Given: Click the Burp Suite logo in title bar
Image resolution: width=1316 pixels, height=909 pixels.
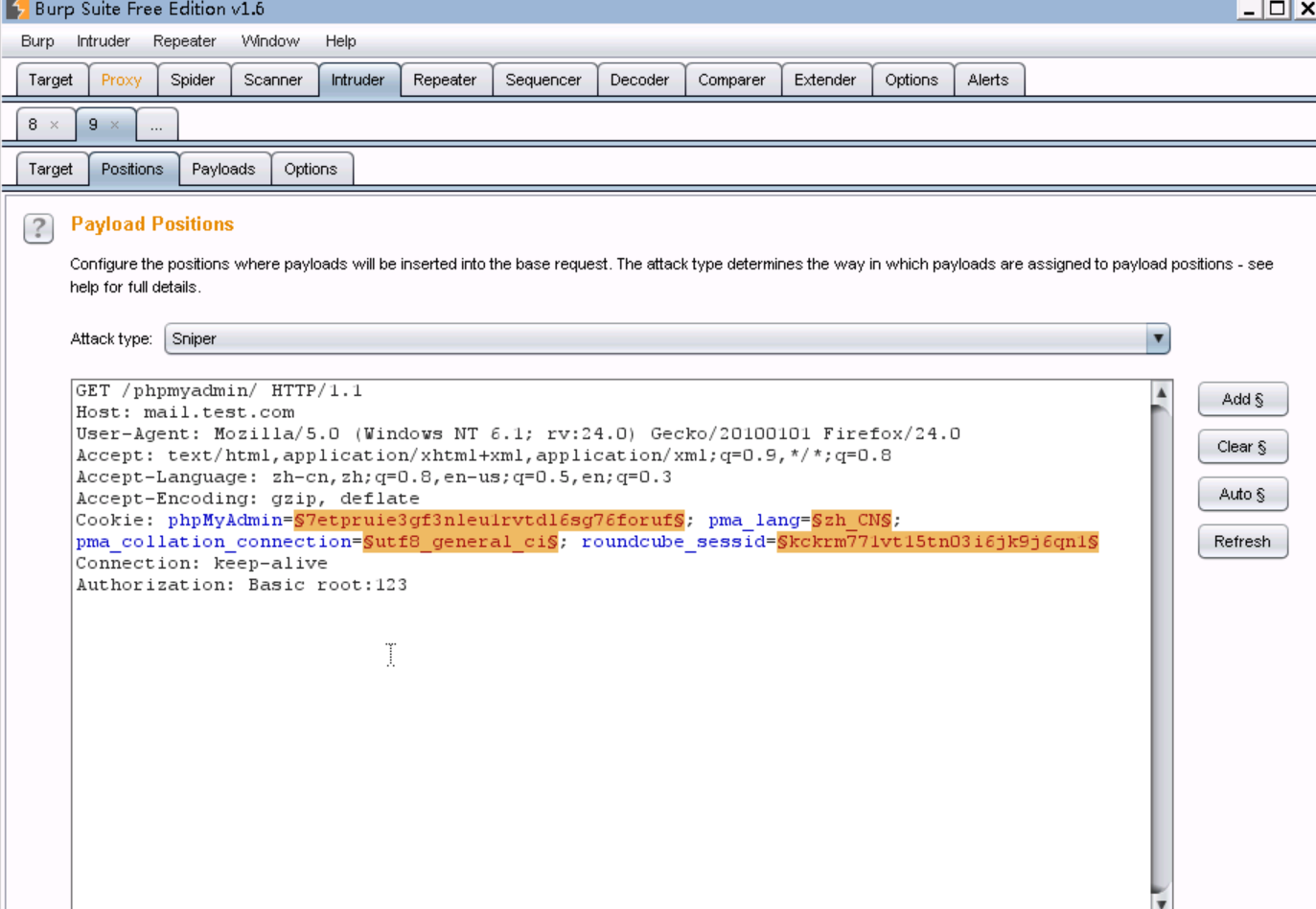Looking at the screenshot, I should [x=17, y=10].
